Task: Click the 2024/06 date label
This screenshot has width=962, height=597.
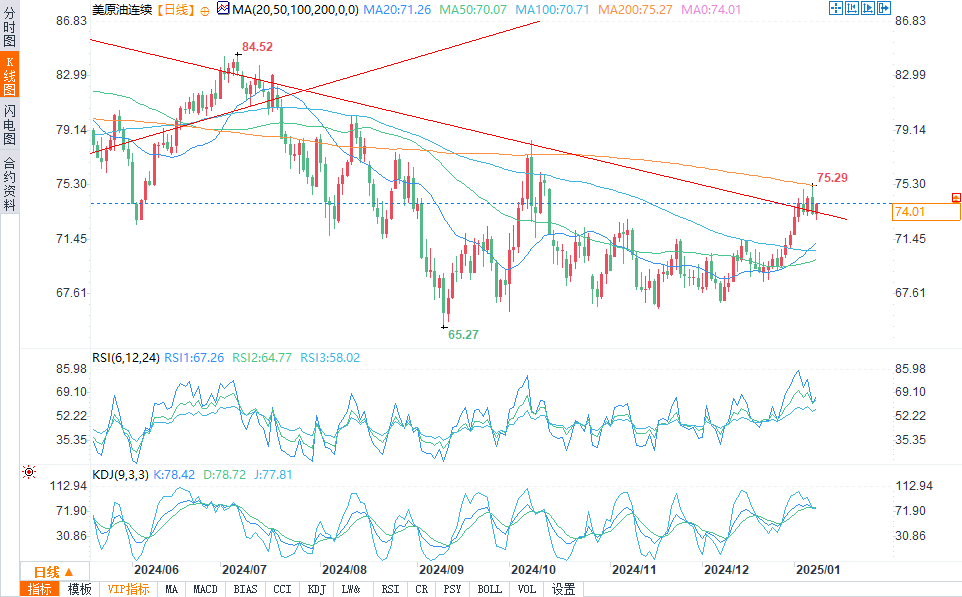Action: point(156,569)
